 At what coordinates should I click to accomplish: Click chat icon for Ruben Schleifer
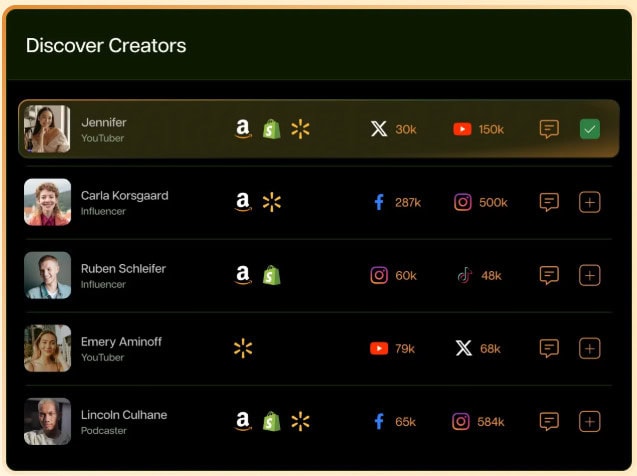click(x=549, y=275)
